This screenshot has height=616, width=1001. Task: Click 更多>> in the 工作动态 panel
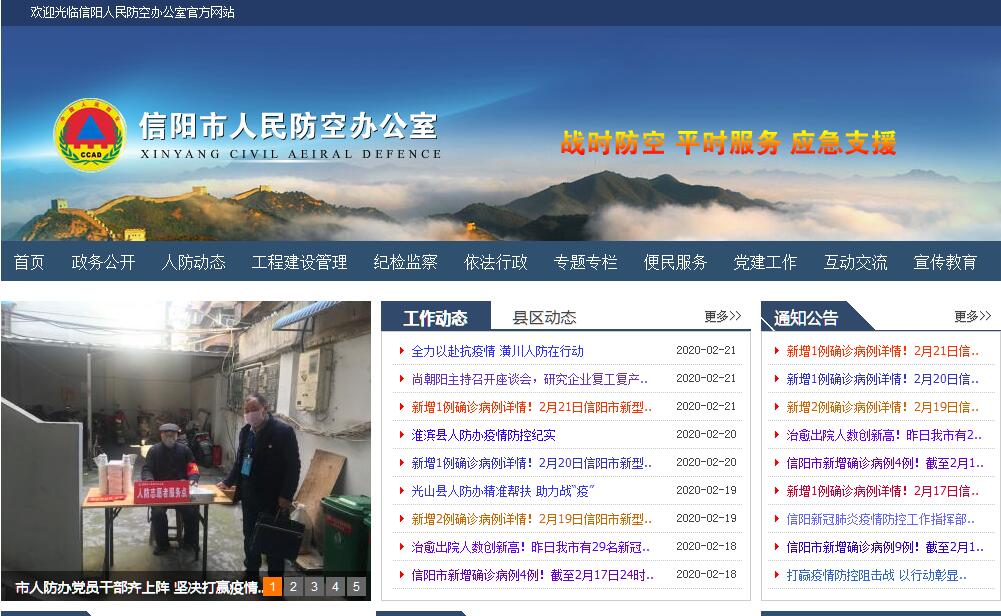pyautogui.click(x=722, y=316)
